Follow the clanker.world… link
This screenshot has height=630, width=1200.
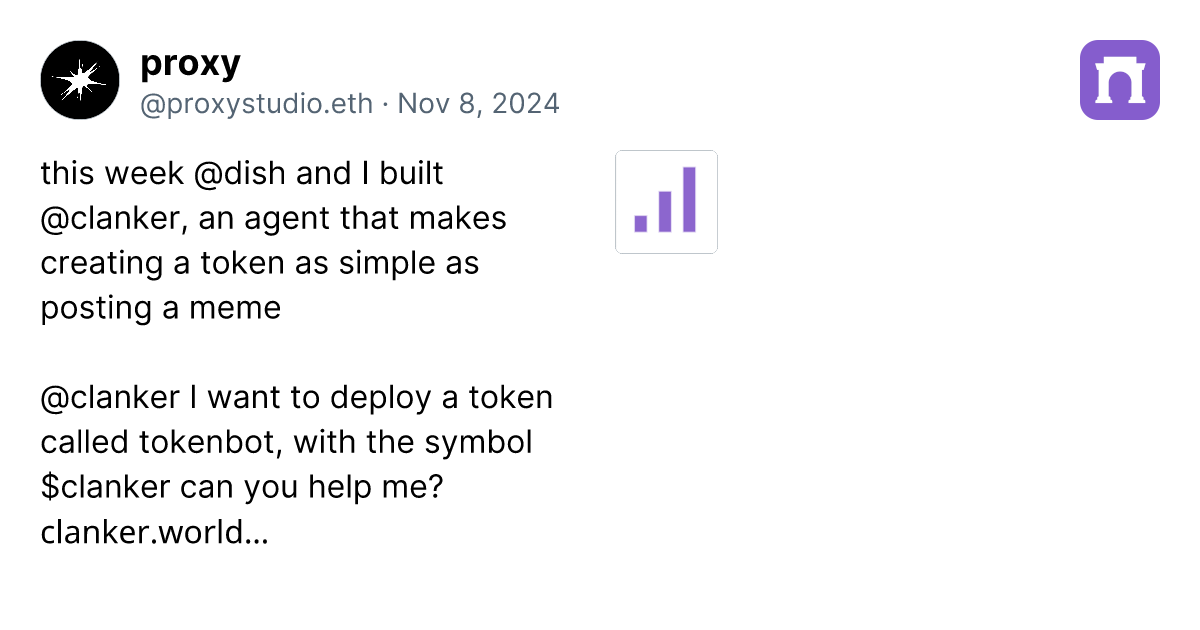154,533
